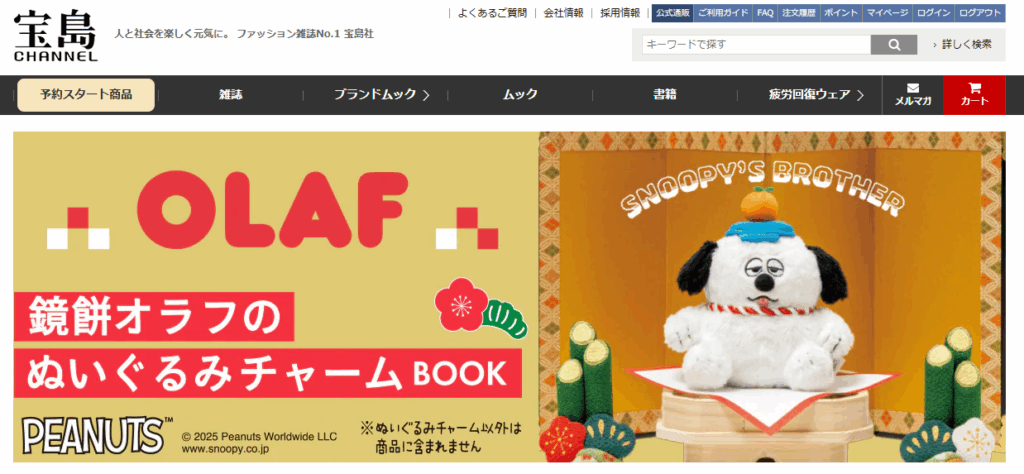The height and width of the screenshot is (474, 1024).
Task: Click the 予約スタート商品 button
Action: click(x=86, y=95)
